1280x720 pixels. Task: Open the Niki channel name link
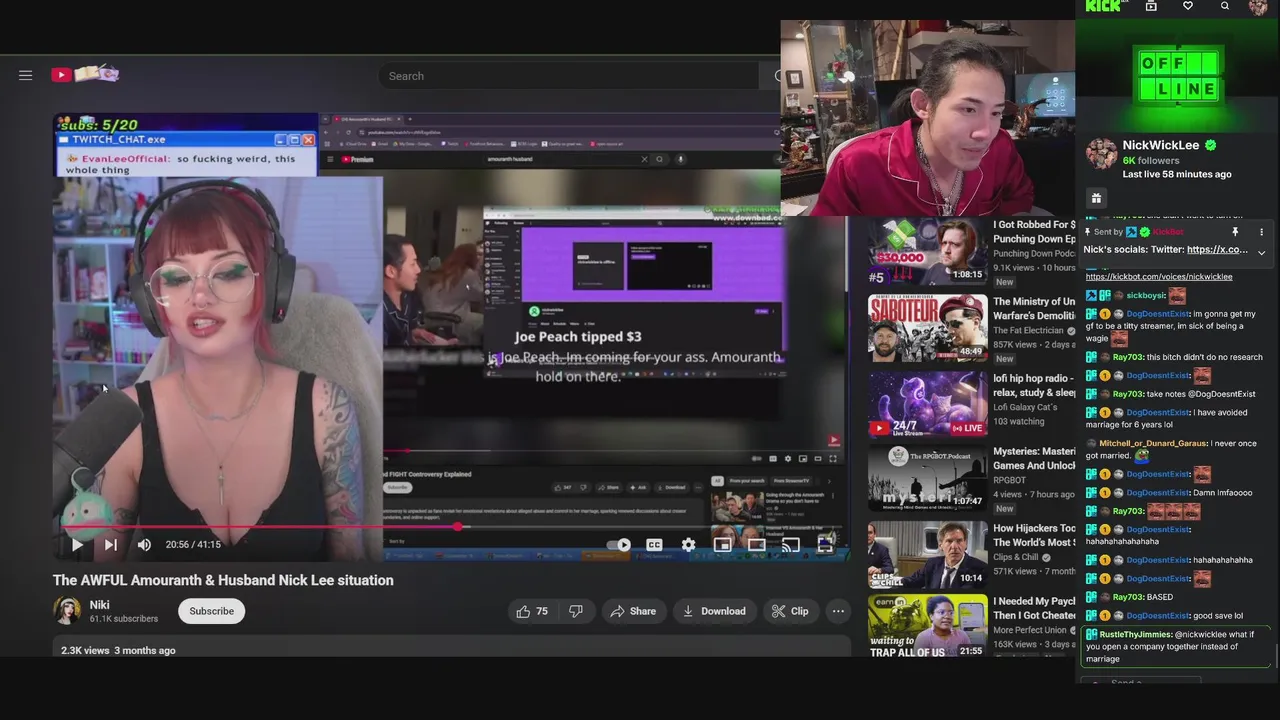point(99,605)
